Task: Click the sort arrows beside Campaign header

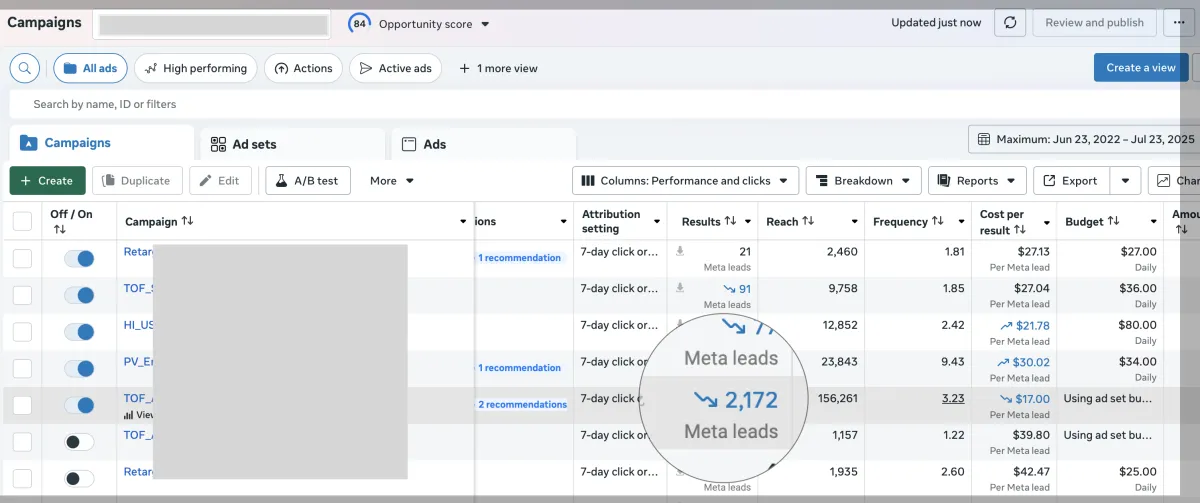Action: point(188,222)
